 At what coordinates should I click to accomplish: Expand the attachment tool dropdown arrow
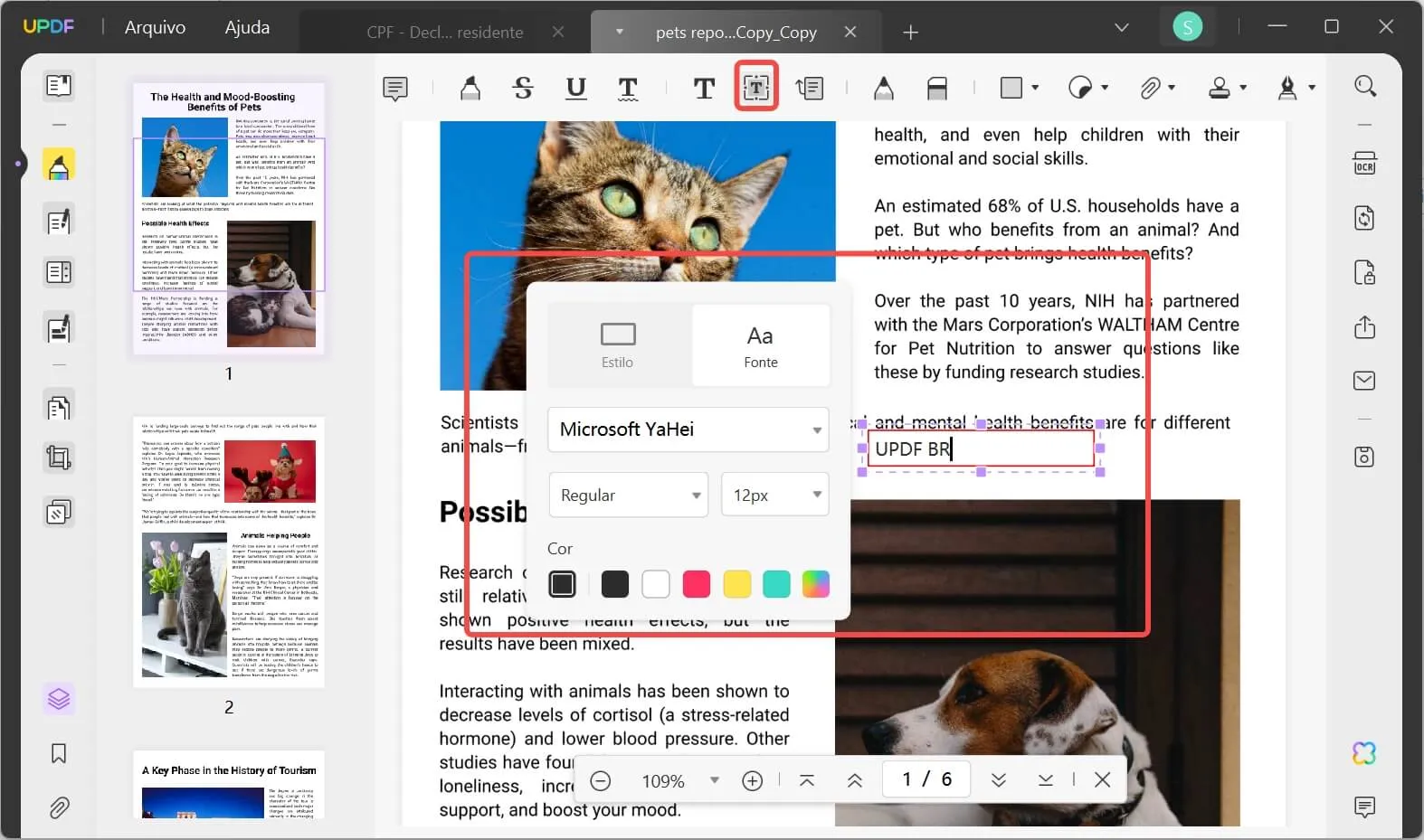[x=1172, y=88]
